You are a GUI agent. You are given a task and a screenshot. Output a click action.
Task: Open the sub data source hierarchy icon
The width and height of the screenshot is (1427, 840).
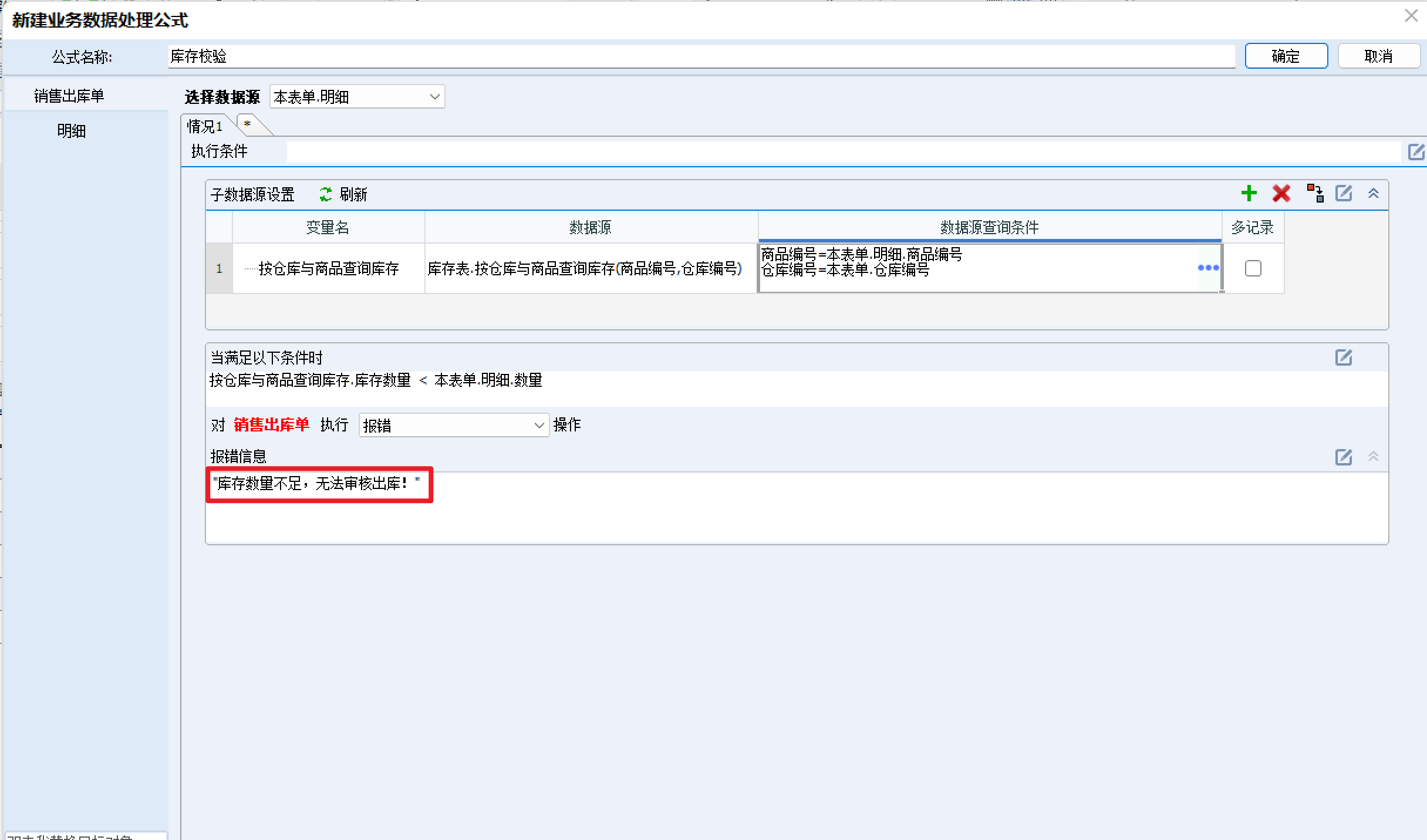pyautogui.click(x=1315, y=193)
